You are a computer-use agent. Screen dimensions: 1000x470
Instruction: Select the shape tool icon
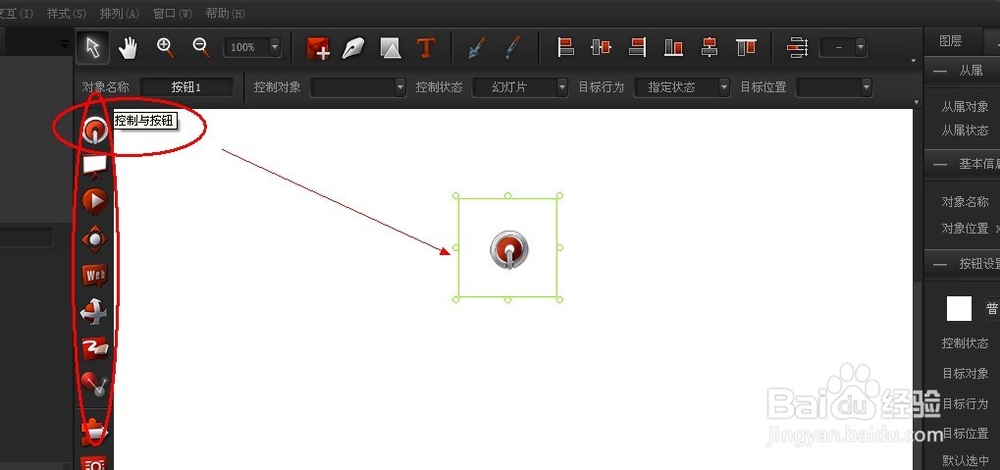(x=390, y=48)
